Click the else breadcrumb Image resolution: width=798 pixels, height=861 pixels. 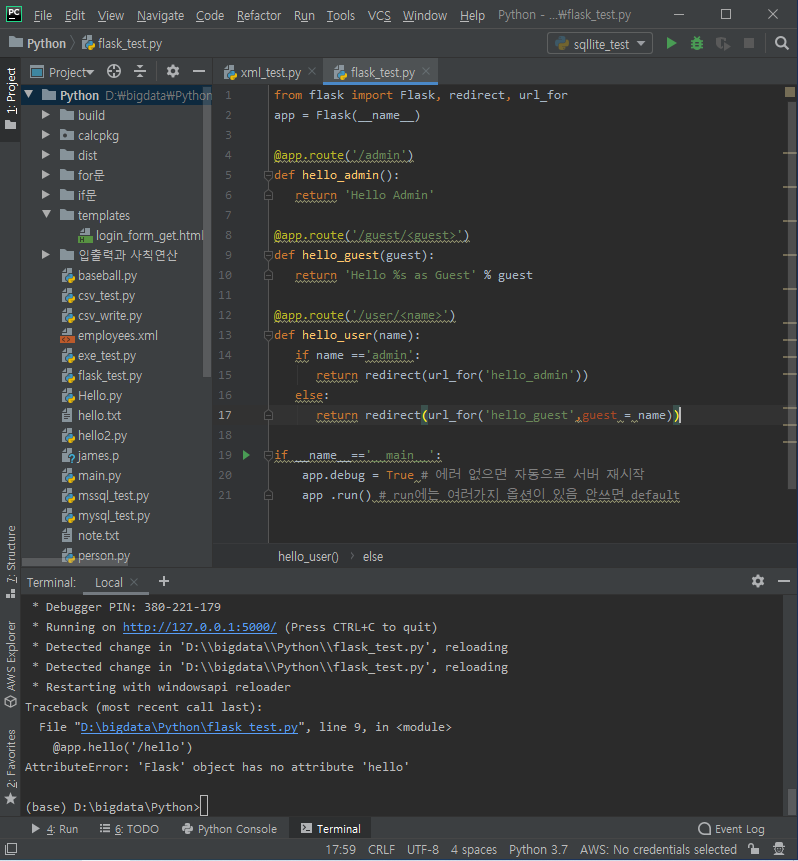click(x=373, y=556)
